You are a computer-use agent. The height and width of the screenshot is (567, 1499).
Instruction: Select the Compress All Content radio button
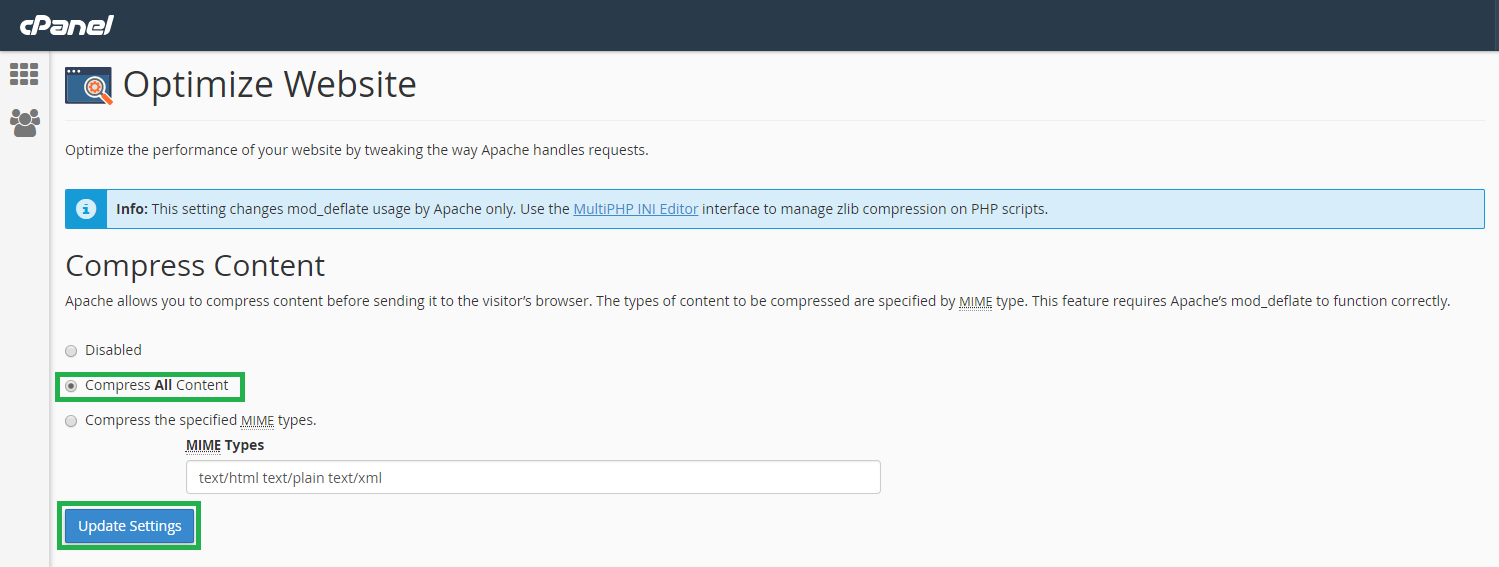(x=71, y=386)
